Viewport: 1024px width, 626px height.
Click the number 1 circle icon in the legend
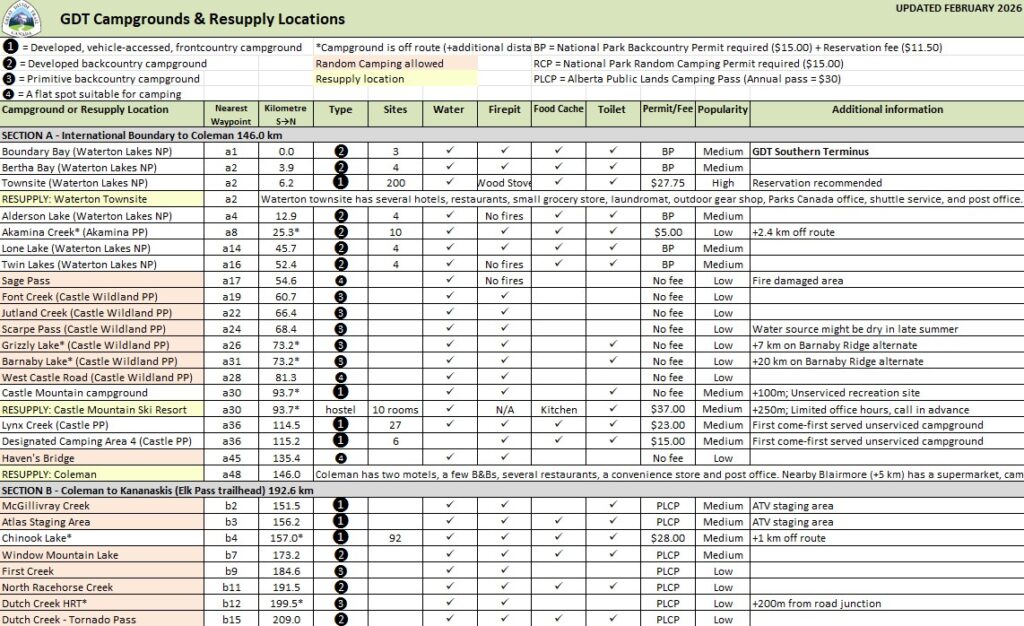[x=9, y=47]
